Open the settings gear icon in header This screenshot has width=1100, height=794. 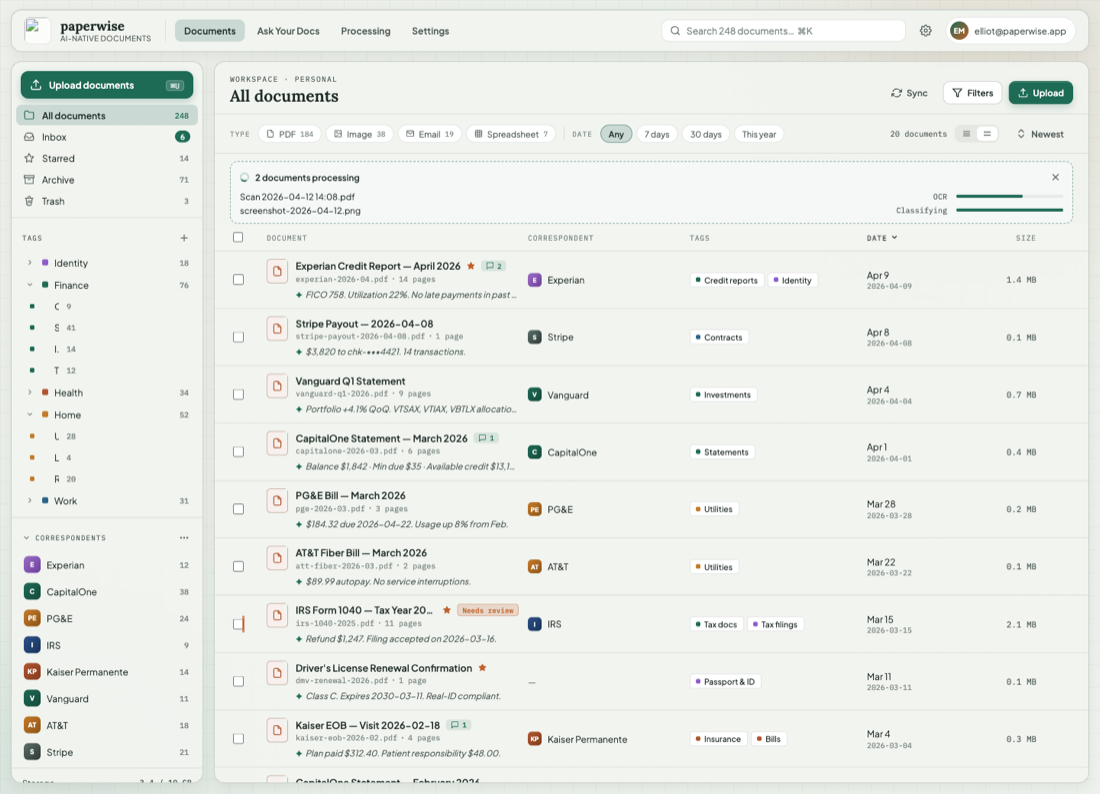(x=925, y=31)
